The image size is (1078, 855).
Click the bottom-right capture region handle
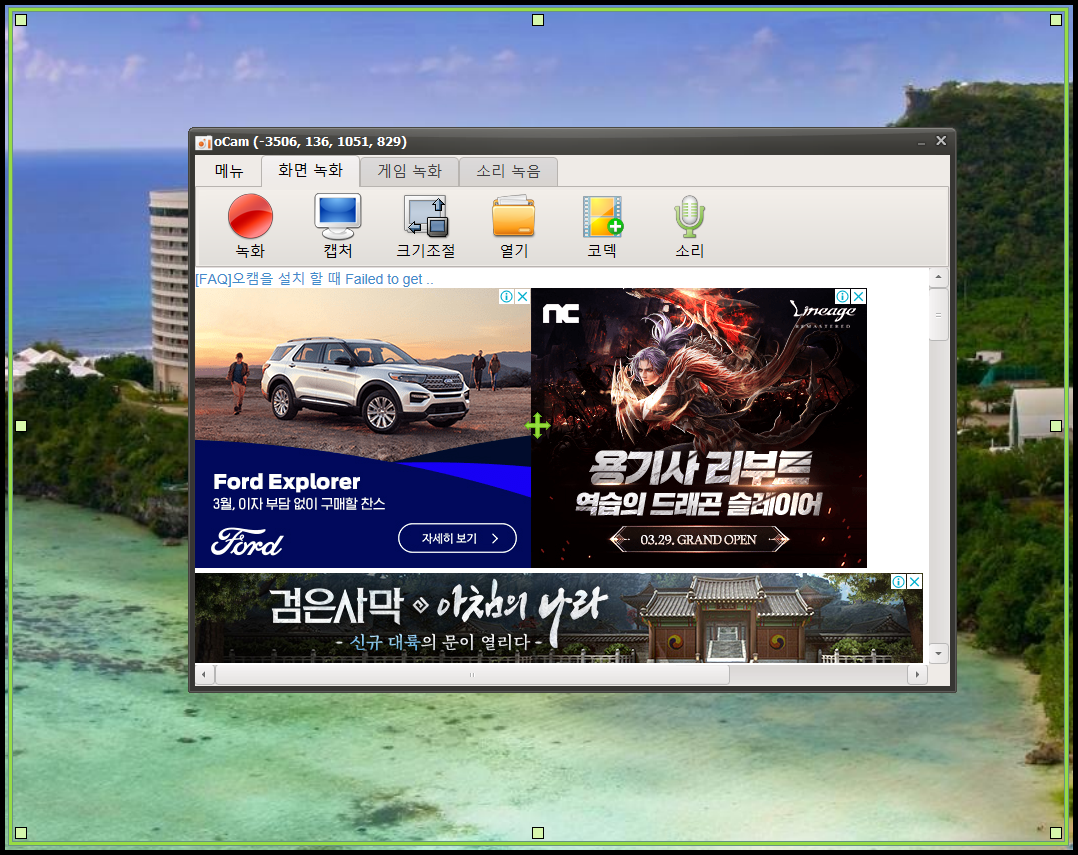pos(1056,833)
